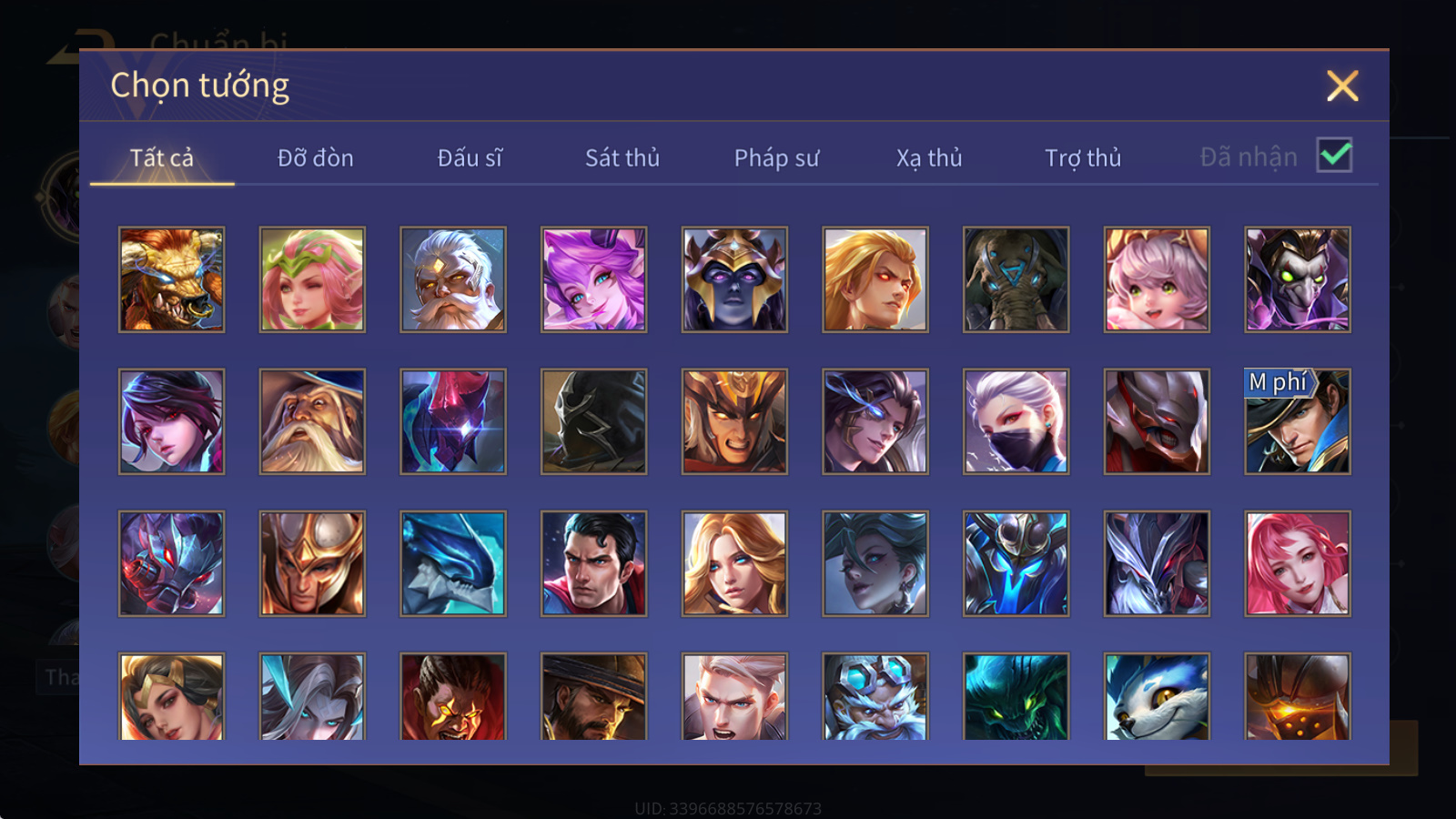1456x819 pixels.
Task: Pick the blonde woman with blue eyes
Action: tap(734, 563)
